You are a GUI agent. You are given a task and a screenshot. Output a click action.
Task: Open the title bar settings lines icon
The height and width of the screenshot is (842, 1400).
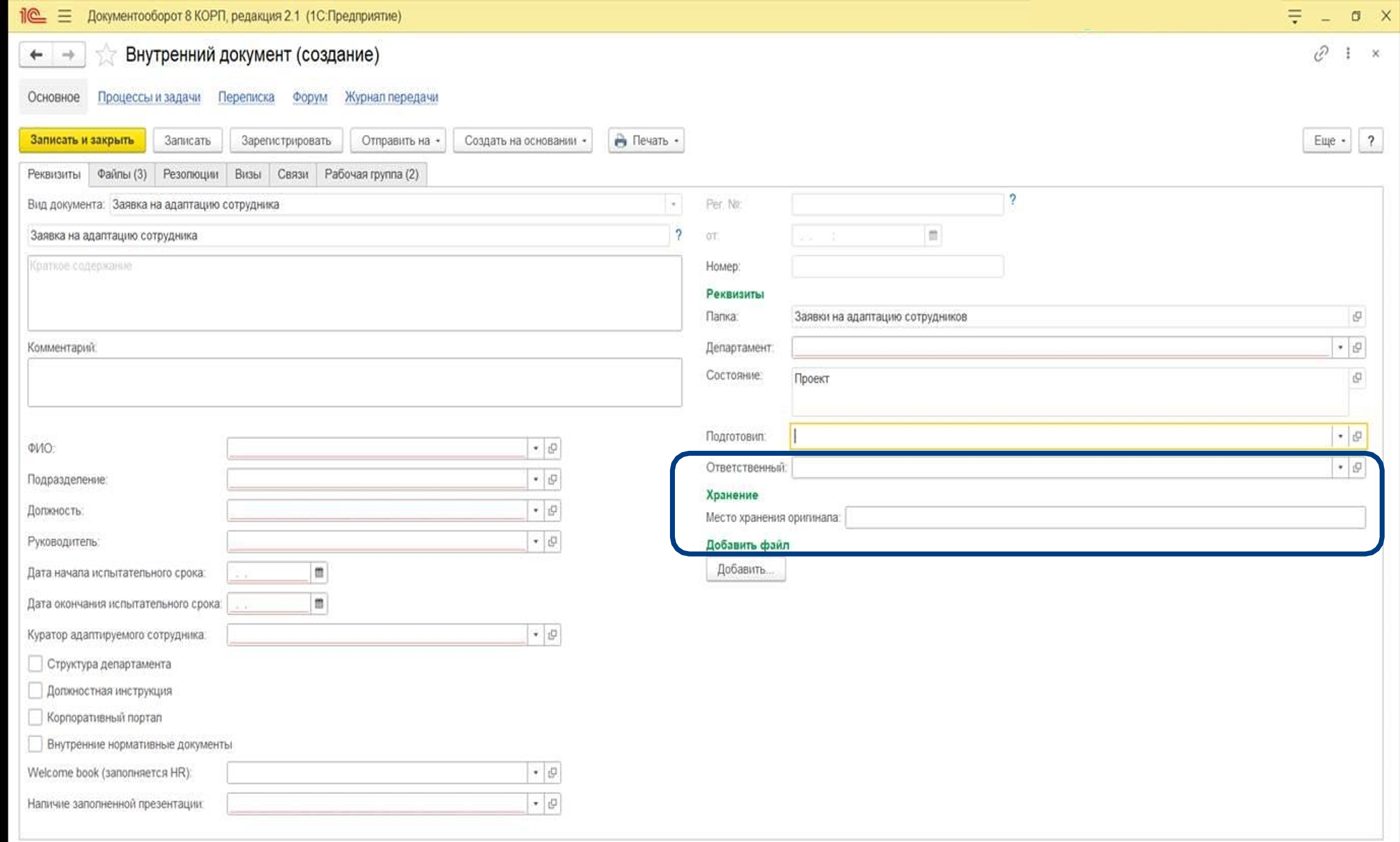(1294, 16)
